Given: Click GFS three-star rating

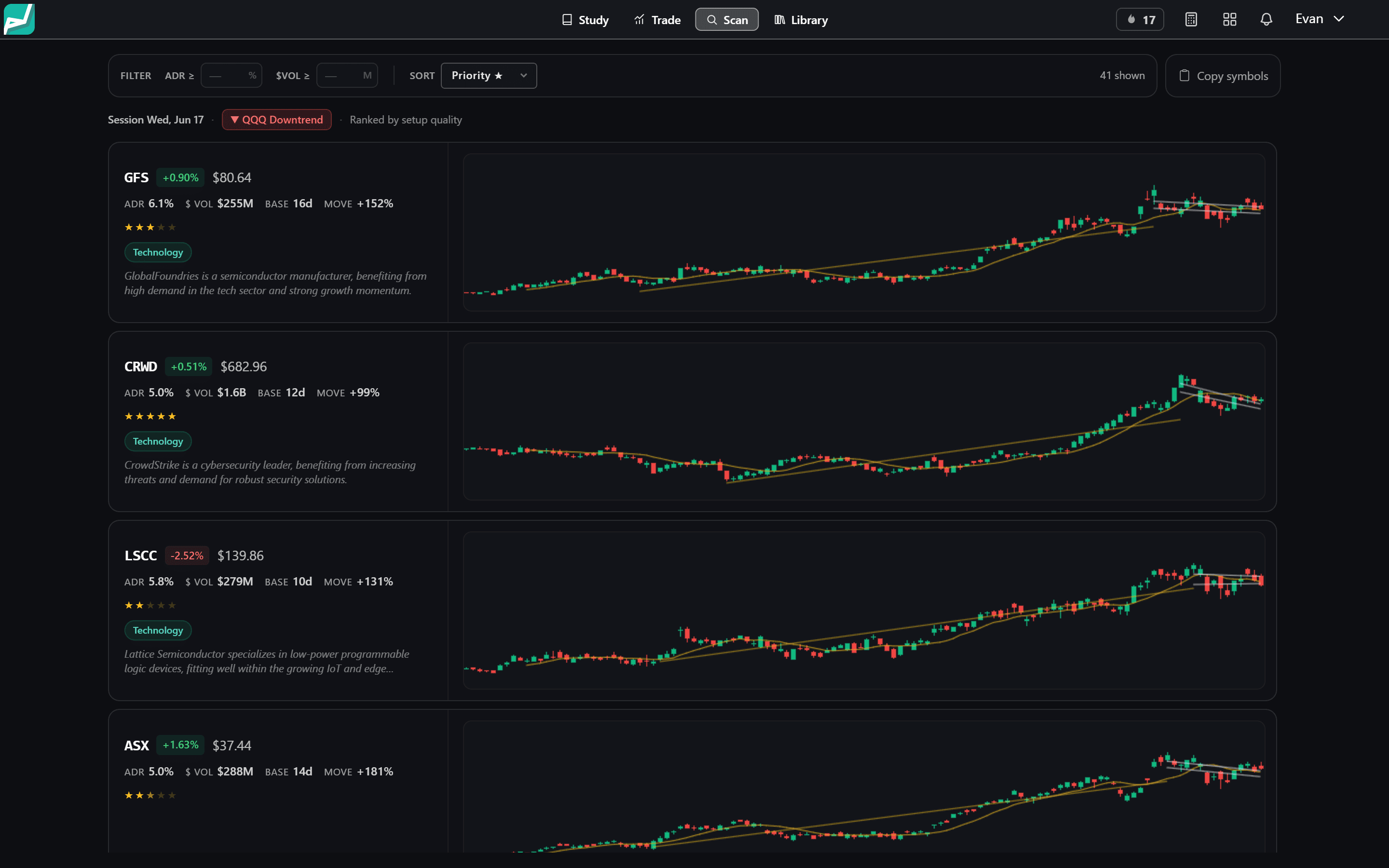Looking at the screenshot, I should 150,227.
